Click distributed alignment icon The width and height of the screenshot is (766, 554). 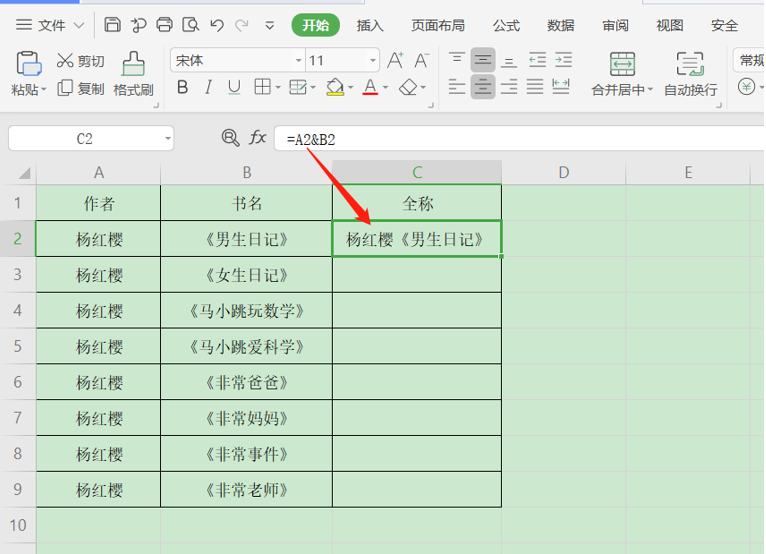click(560, 87)
